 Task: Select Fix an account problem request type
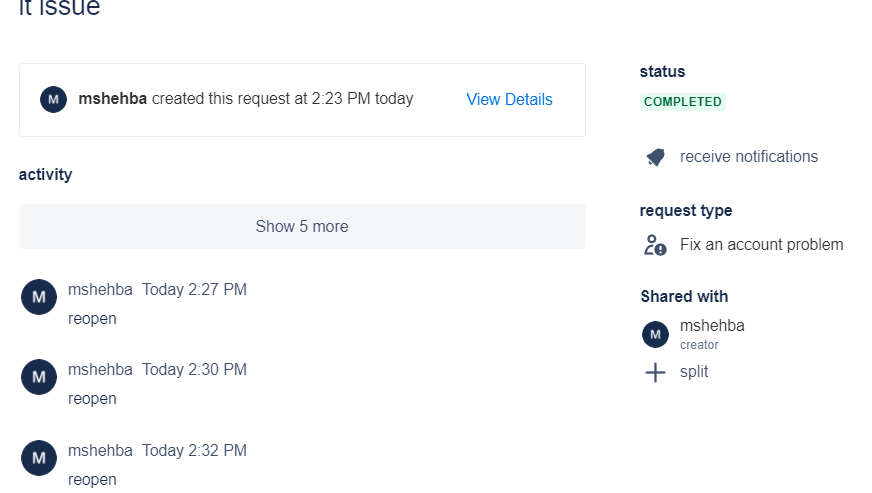[761, 244]
